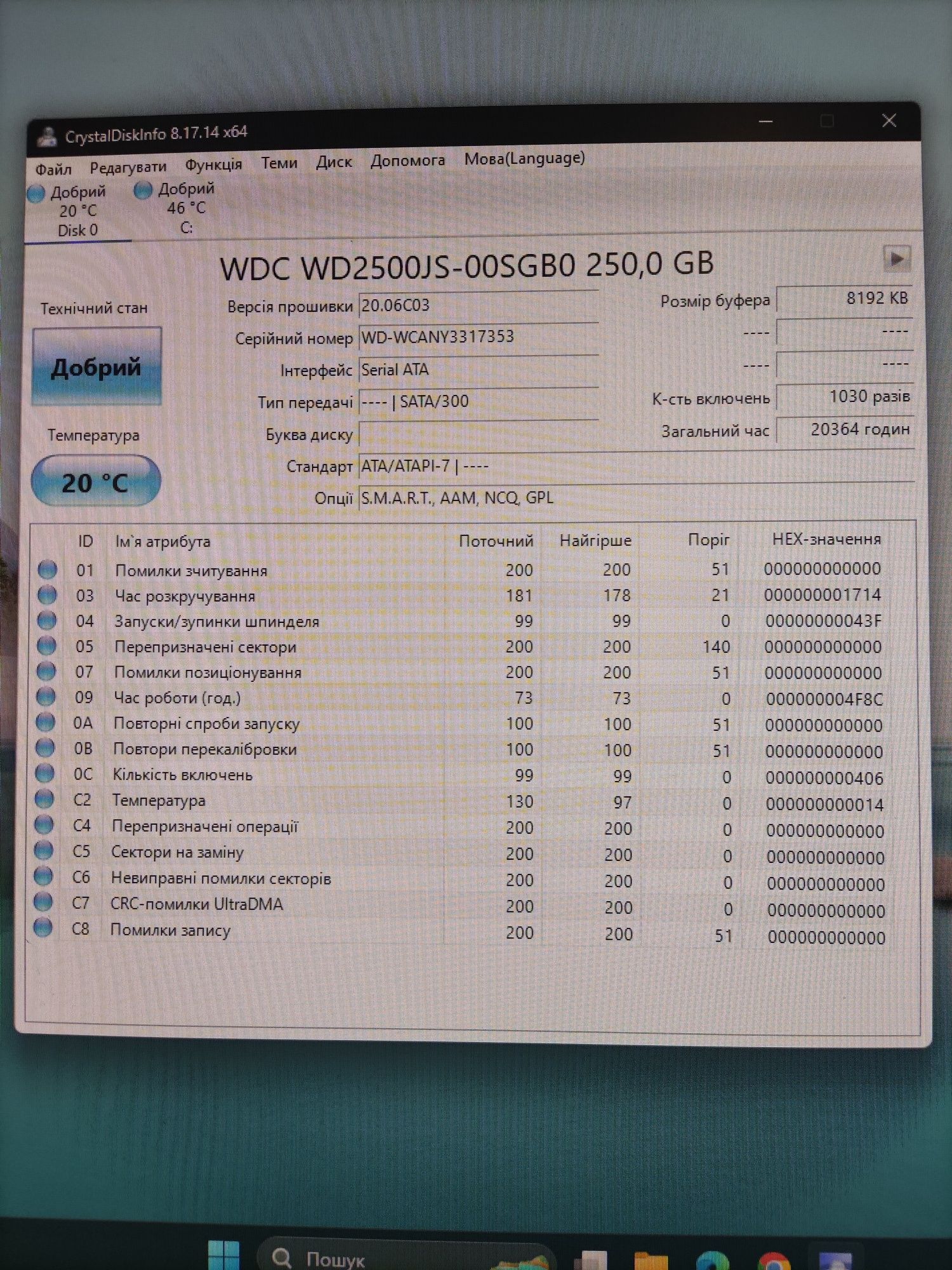Click the Поріг column header
952x1270 pixels.
coord(709,540)
